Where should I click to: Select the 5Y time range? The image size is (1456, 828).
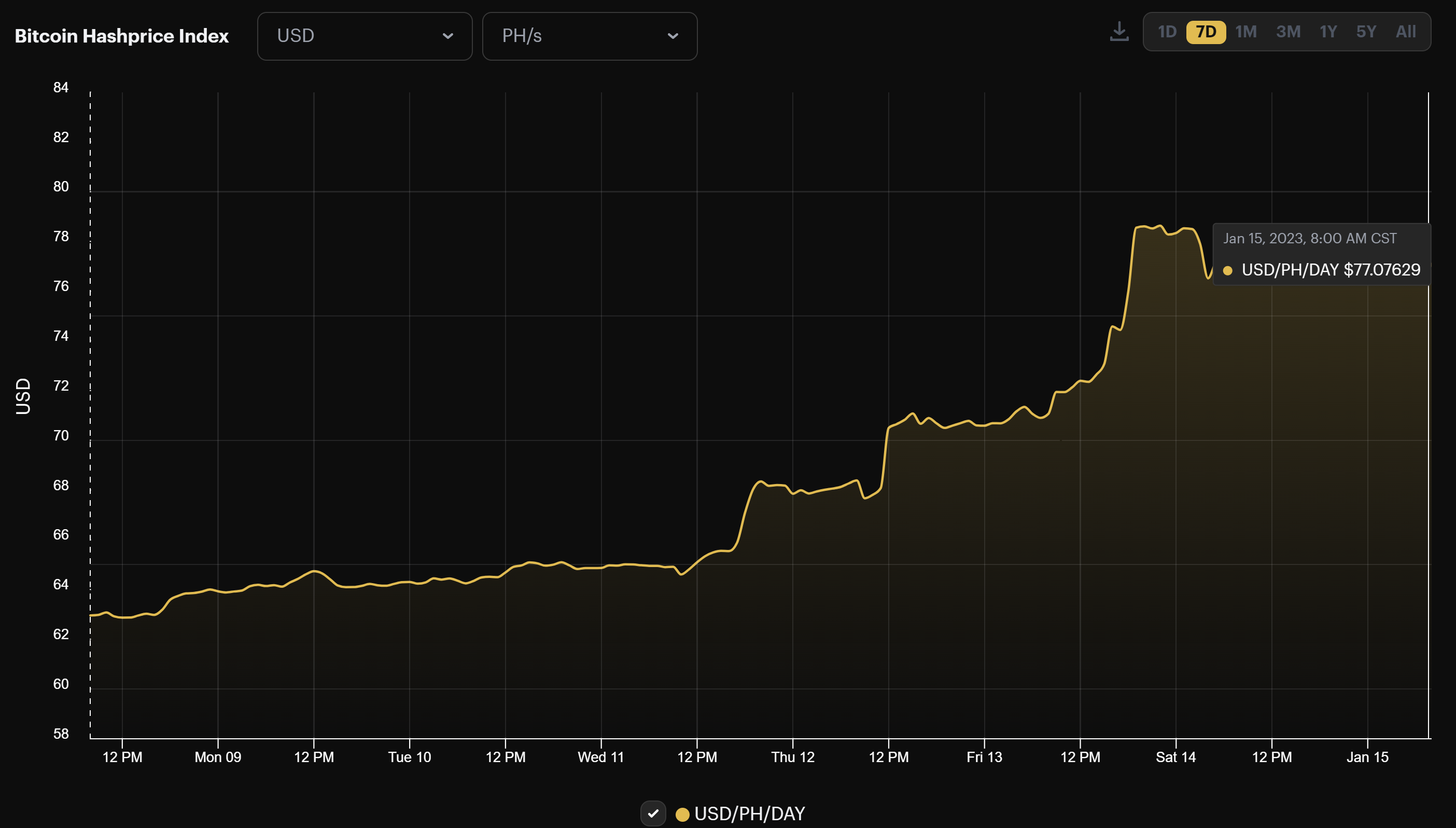pyautogui.click(x=1366, y=32)
